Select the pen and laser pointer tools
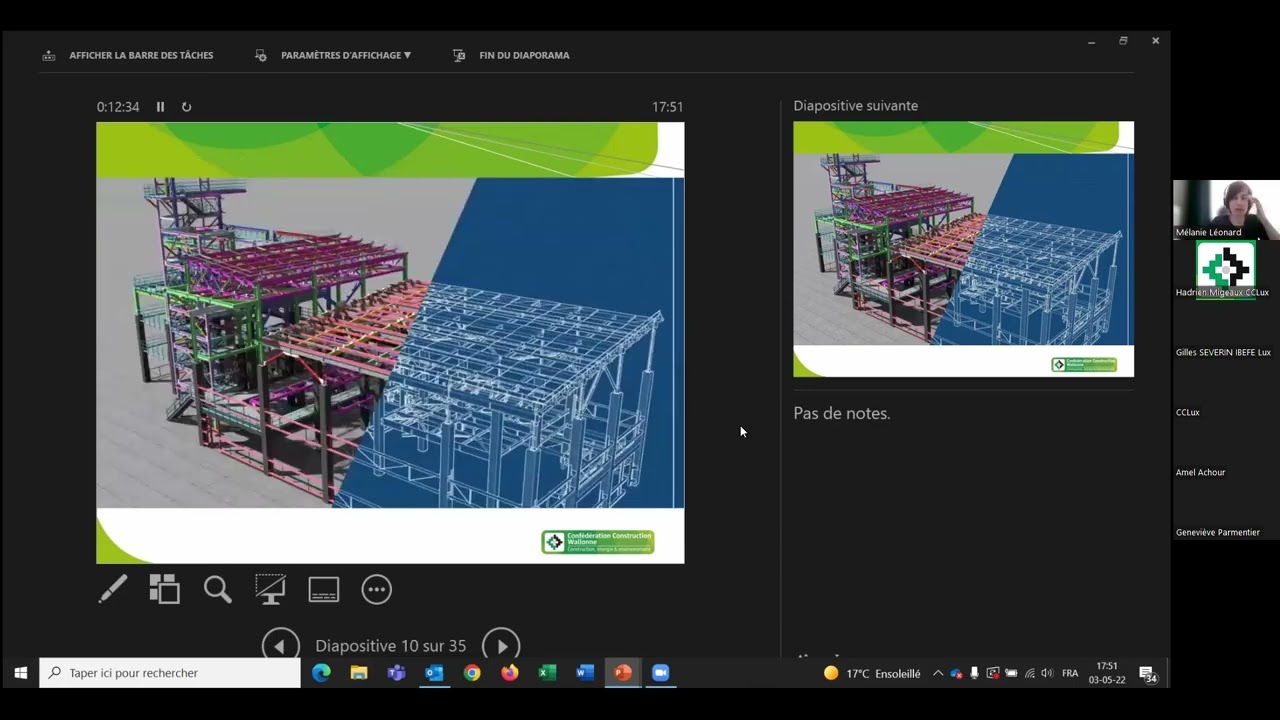Viewport: 1280px width, 720px height. pos(113,589)
